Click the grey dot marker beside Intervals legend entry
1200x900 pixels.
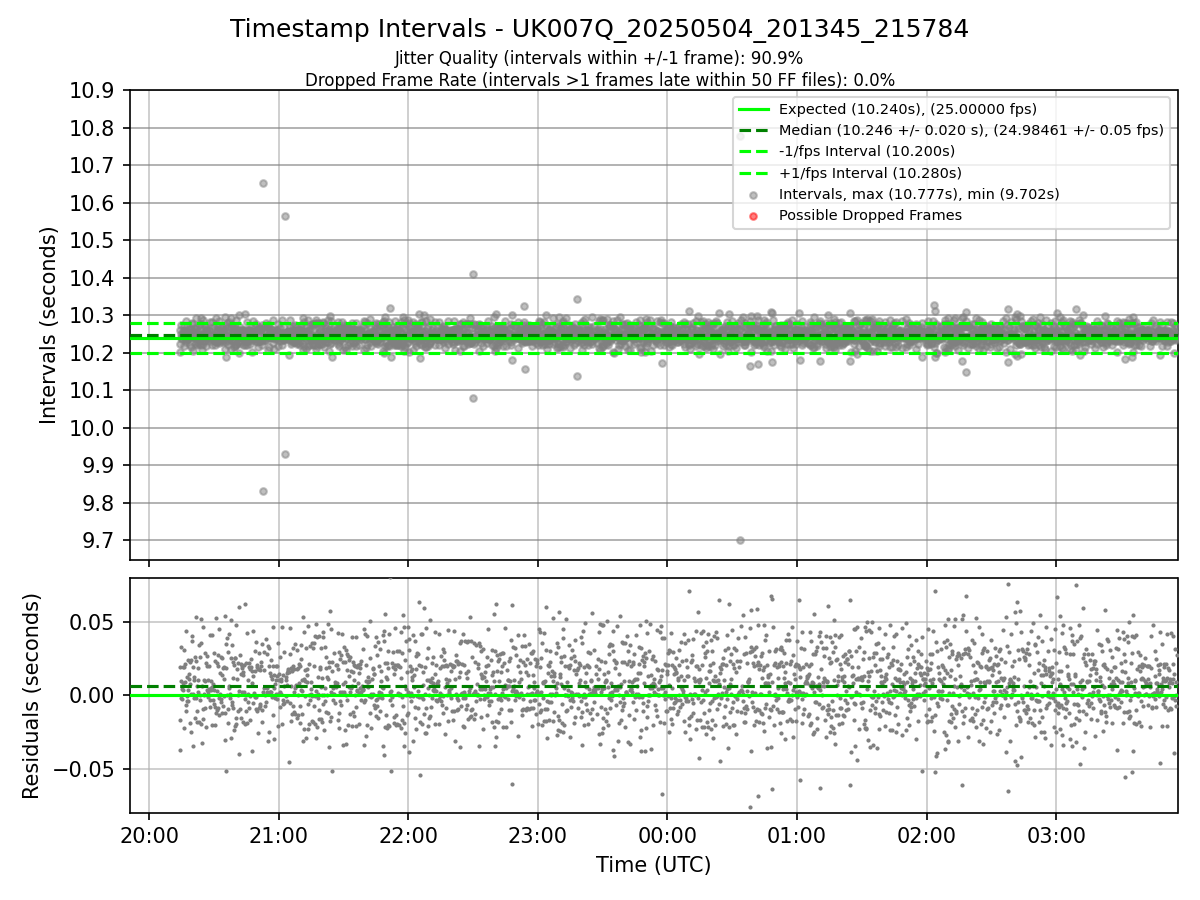[754, 195]
